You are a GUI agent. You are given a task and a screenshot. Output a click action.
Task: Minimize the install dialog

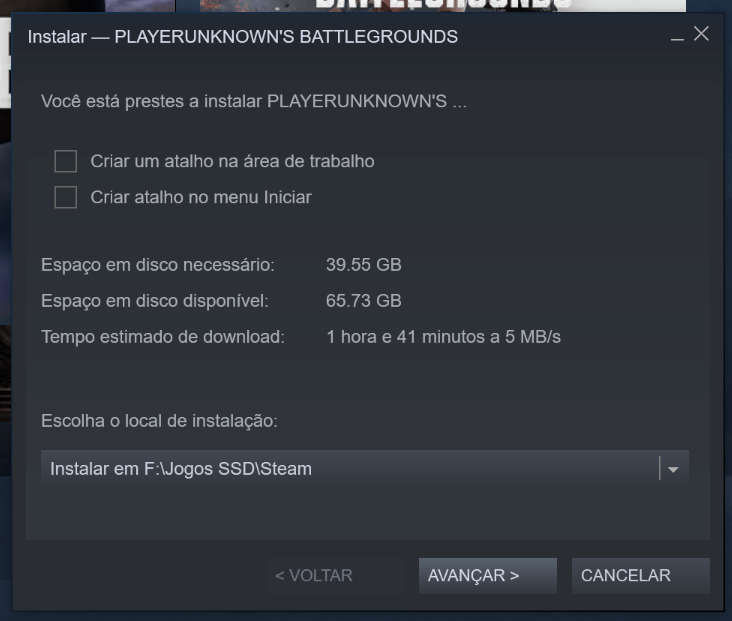[x=677, y=37]
